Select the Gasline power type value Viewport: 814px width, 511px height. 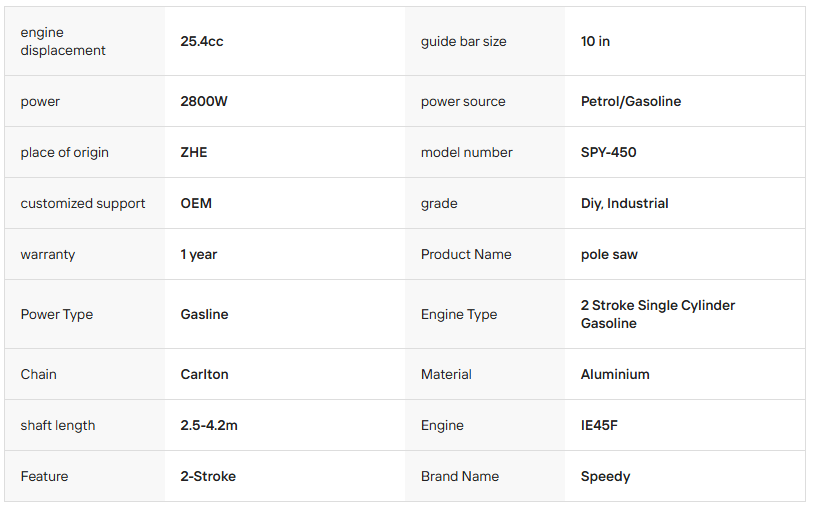204,315
